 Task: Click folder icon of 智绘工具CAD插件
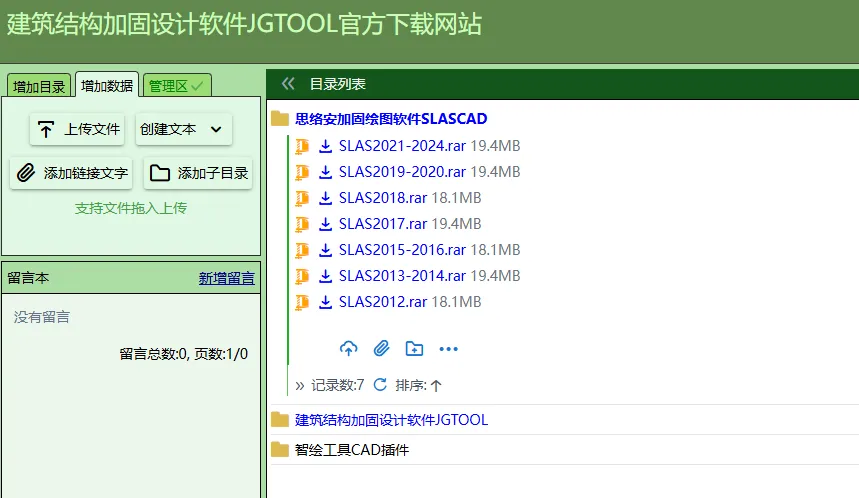280,450
